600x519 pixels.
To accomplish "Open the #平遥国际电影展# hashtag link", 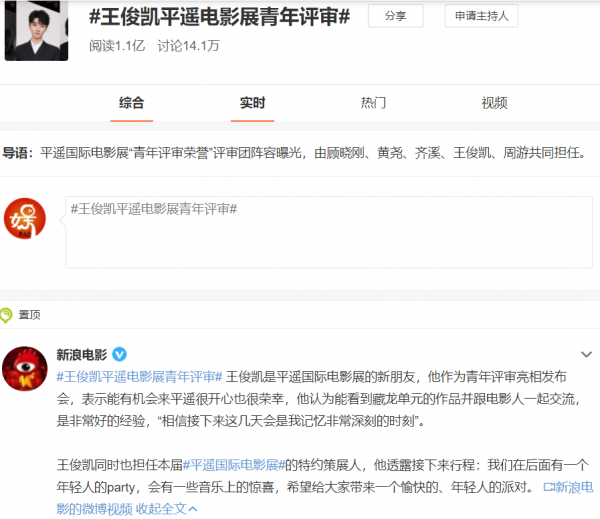I will 234,465.
